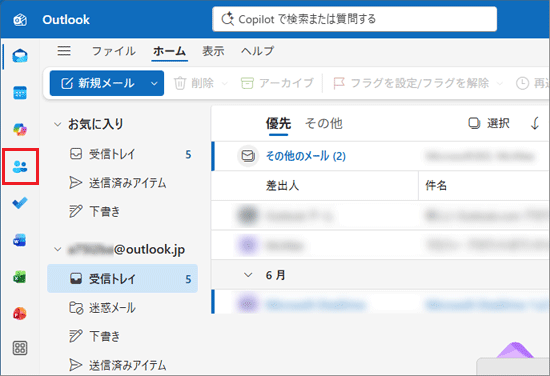Open the その他のメール (2) link
Image resolution: width=550 pixels, height=376 pixels.
(x=306, y=156)
